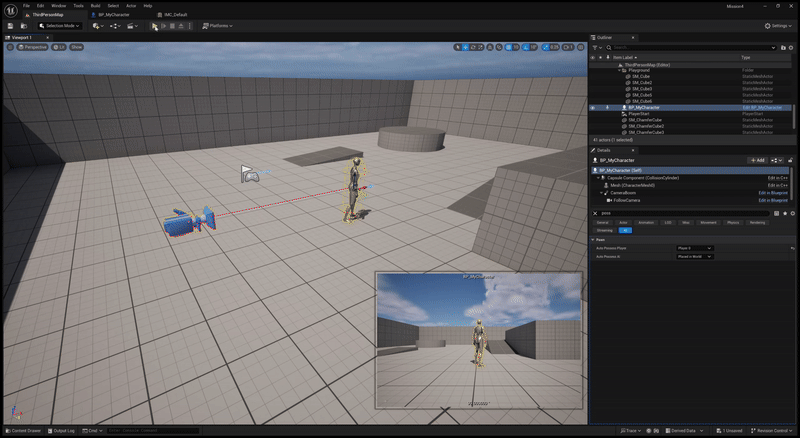Click the Show viewport flags button
The height and width of the screenshot is (438, 800).
77,47
